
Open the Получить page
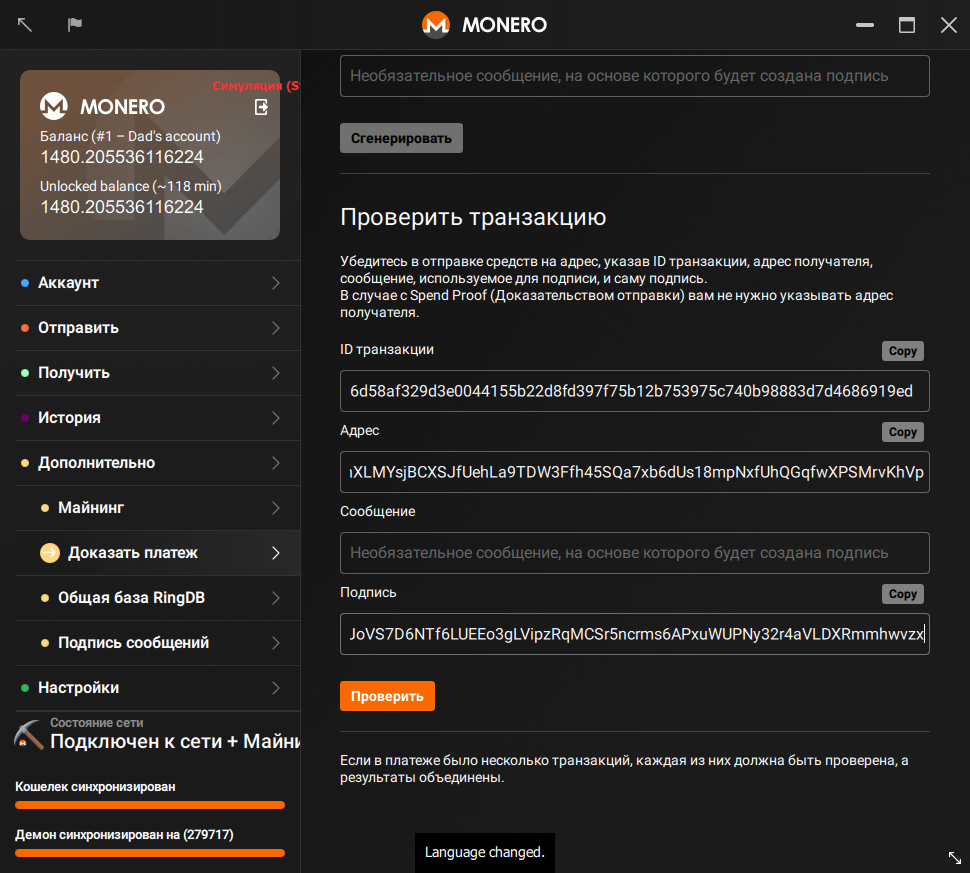coord(158,373)
